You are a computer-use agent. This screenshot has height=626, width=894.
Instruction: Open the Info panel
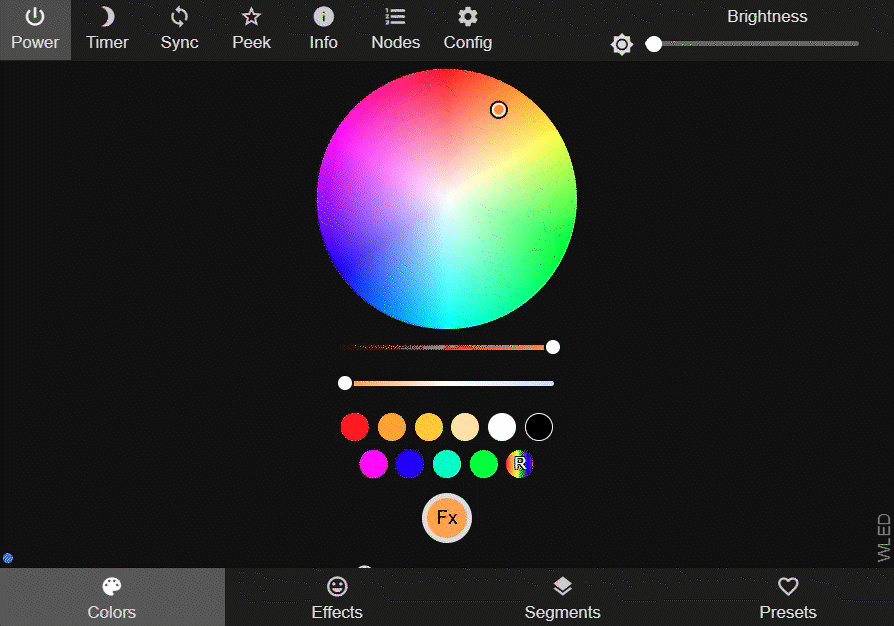323,30
